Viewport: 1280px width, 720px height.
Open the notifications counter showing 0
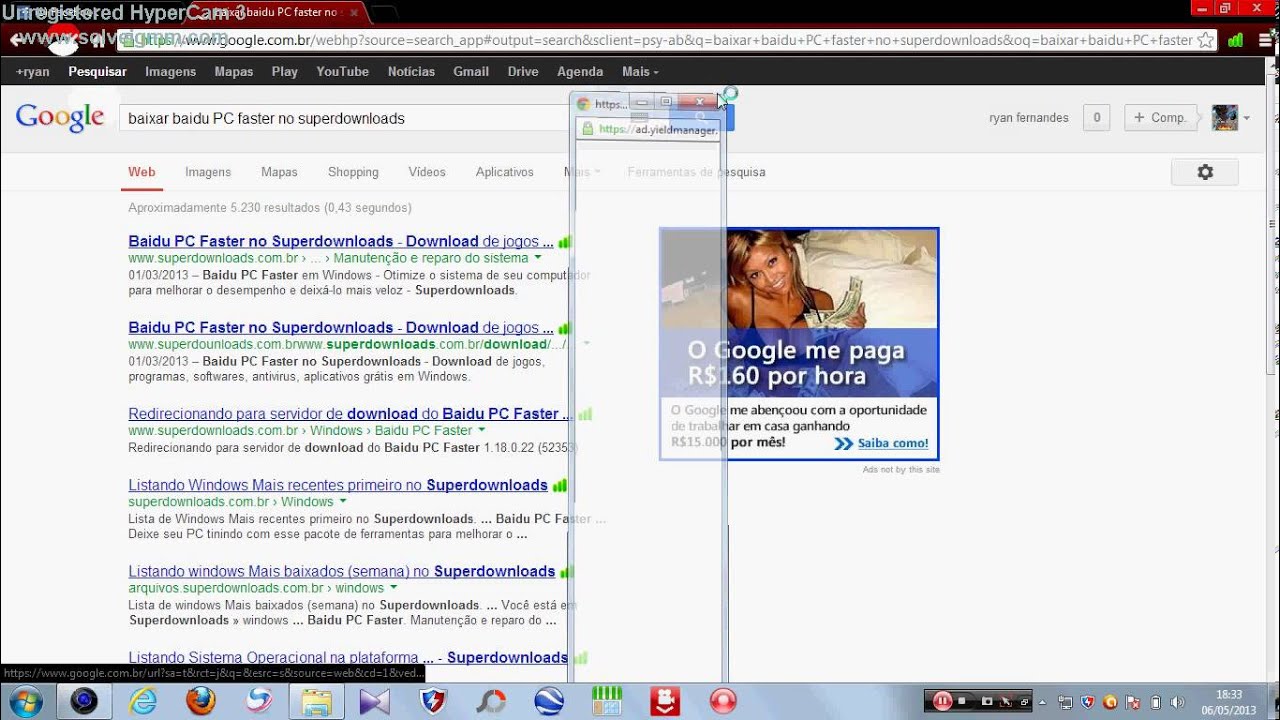coord(1097,117)
